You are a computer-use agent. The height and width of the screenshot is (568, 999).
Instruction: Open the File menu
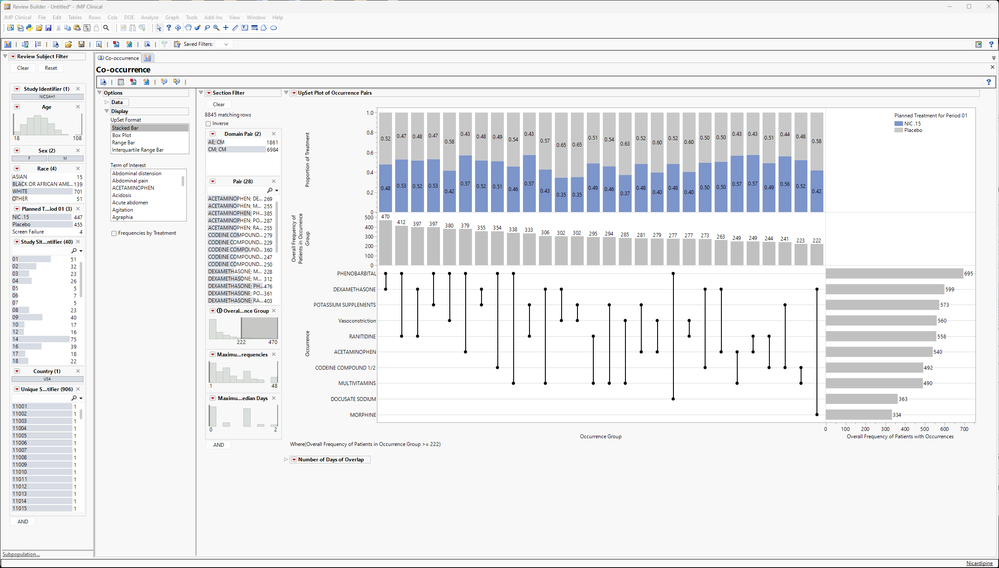[x=42, y=17]
